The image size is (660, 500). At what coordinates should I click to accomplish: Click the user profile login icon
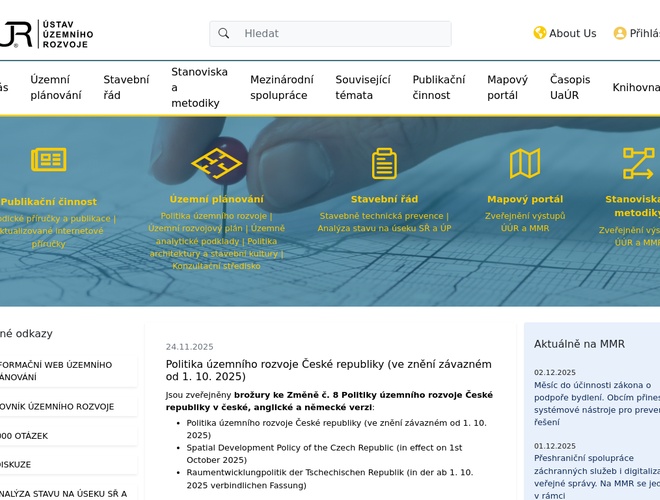(620, 33)
